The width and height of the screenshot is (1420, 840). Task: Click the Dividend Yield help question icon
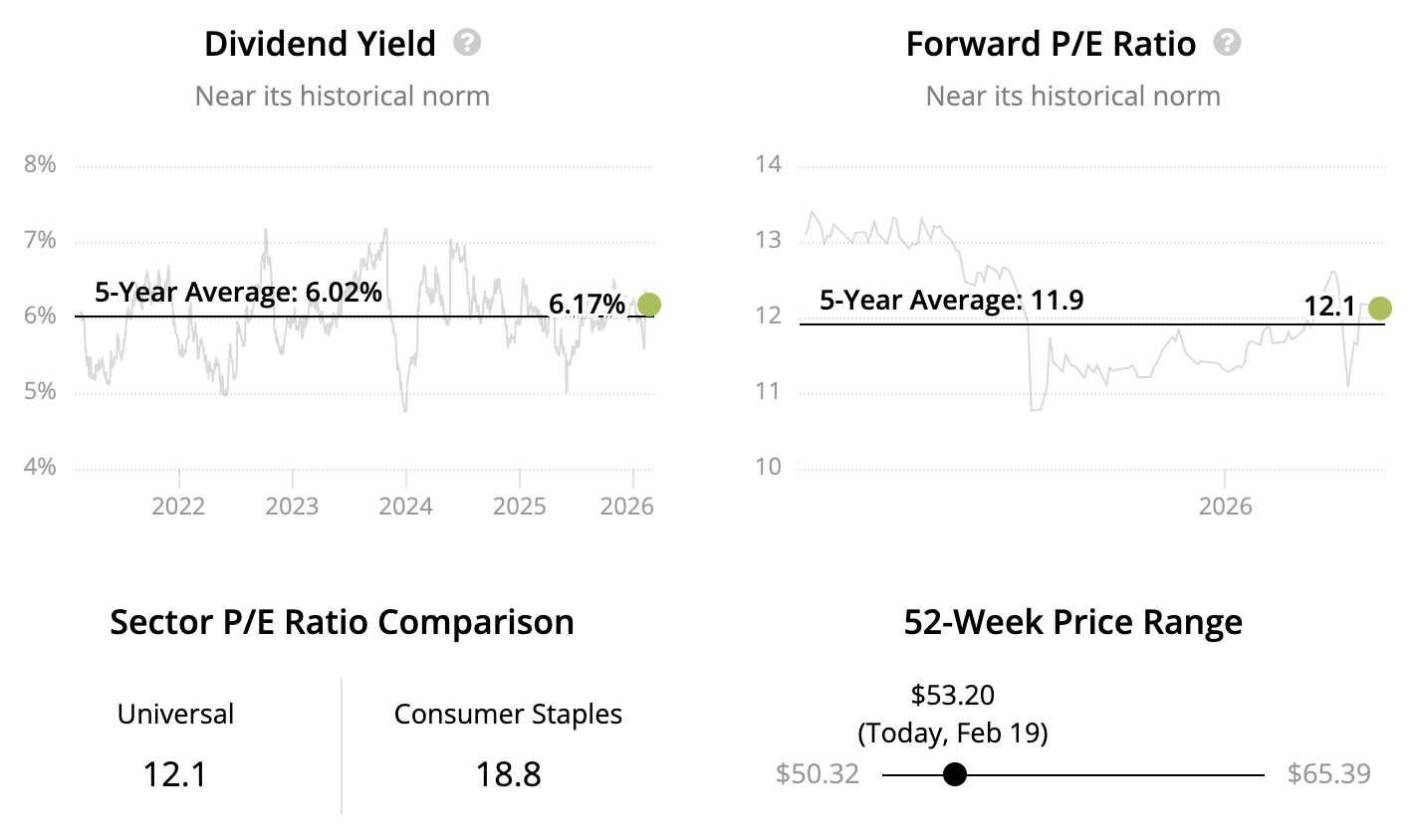click(467, 43)
